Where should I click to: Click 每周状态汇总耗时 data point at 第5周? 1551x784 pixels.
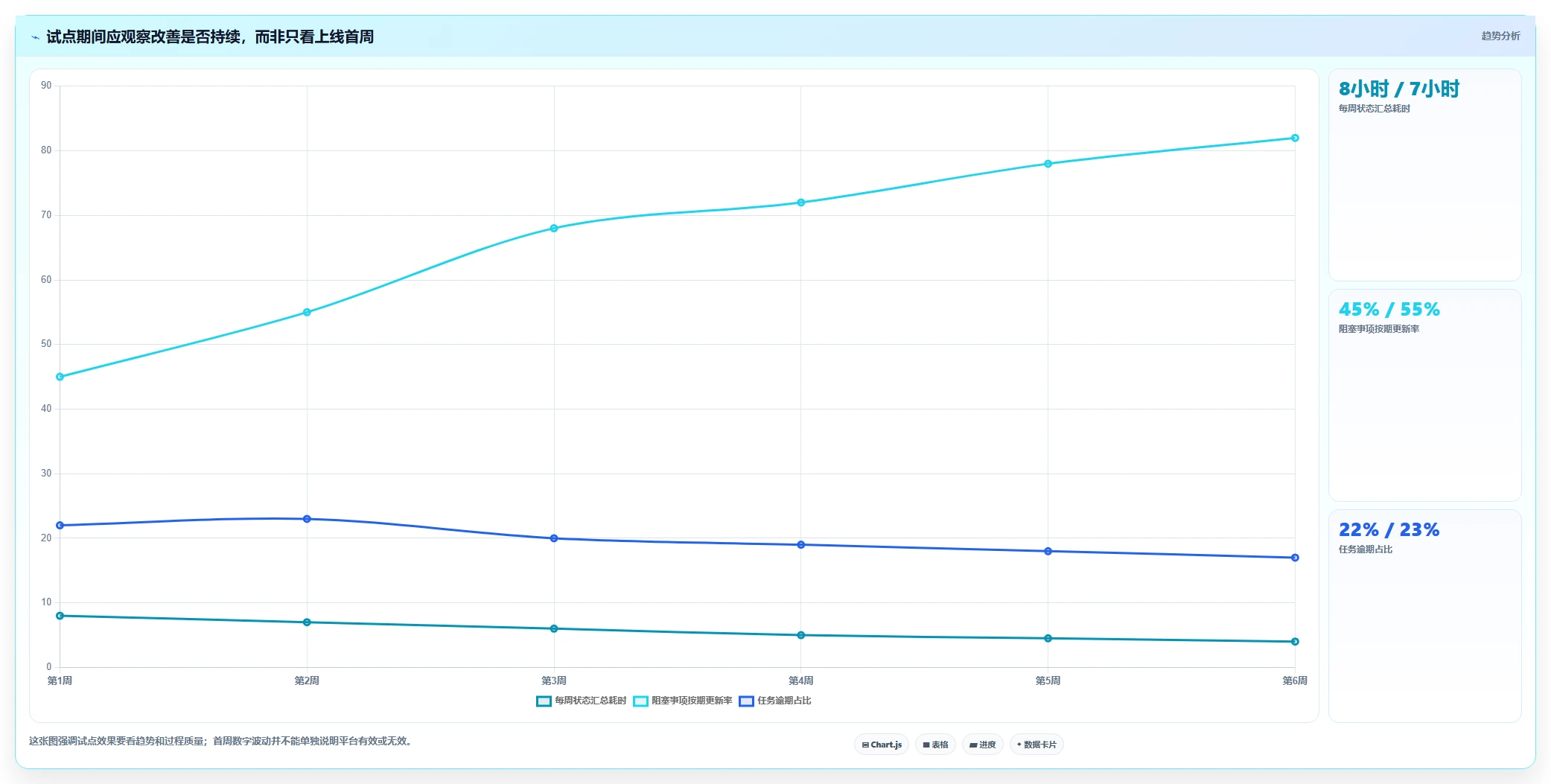1048,638
